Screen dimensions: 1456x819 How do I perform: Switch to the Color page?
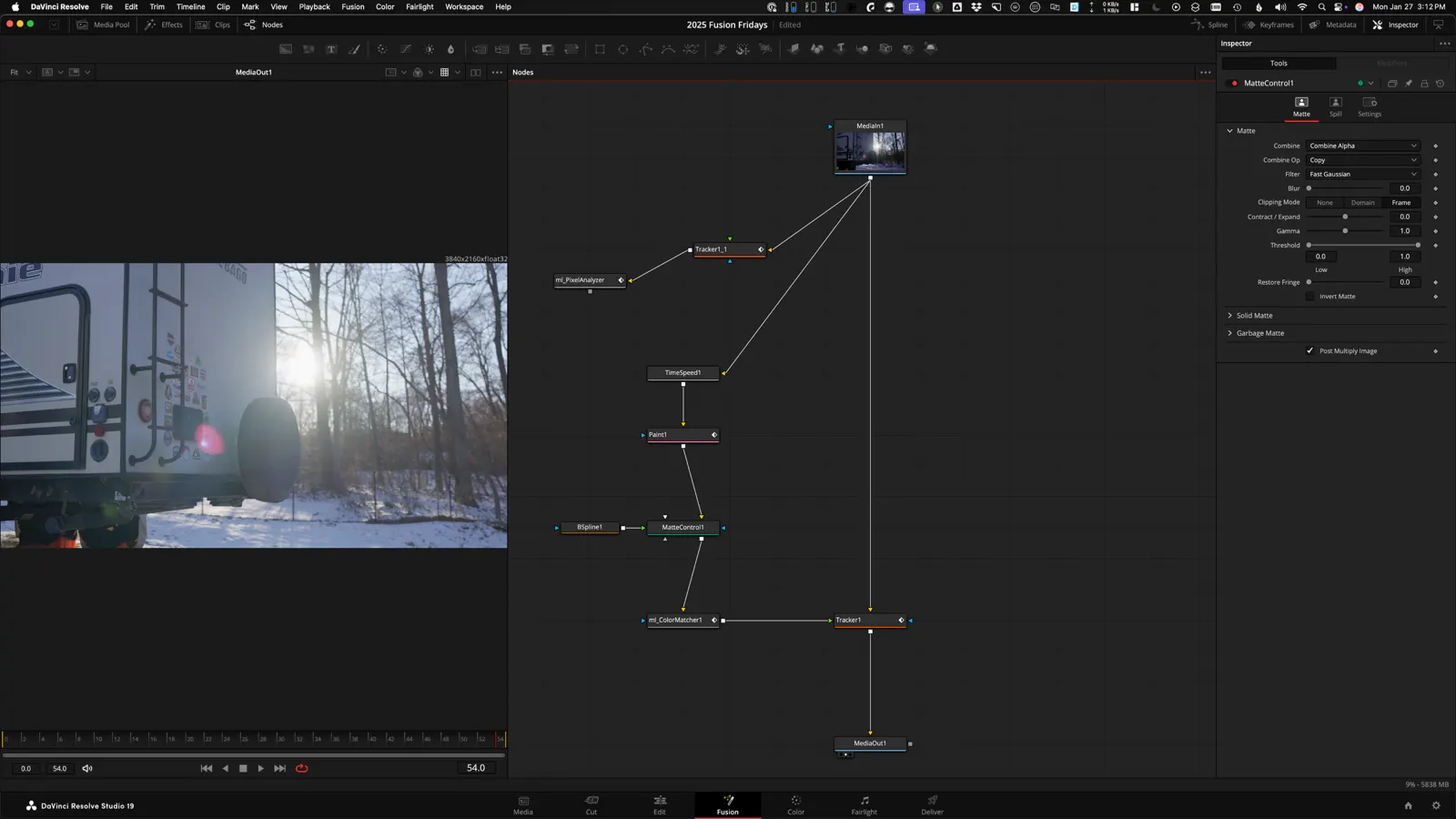point(795,805)
